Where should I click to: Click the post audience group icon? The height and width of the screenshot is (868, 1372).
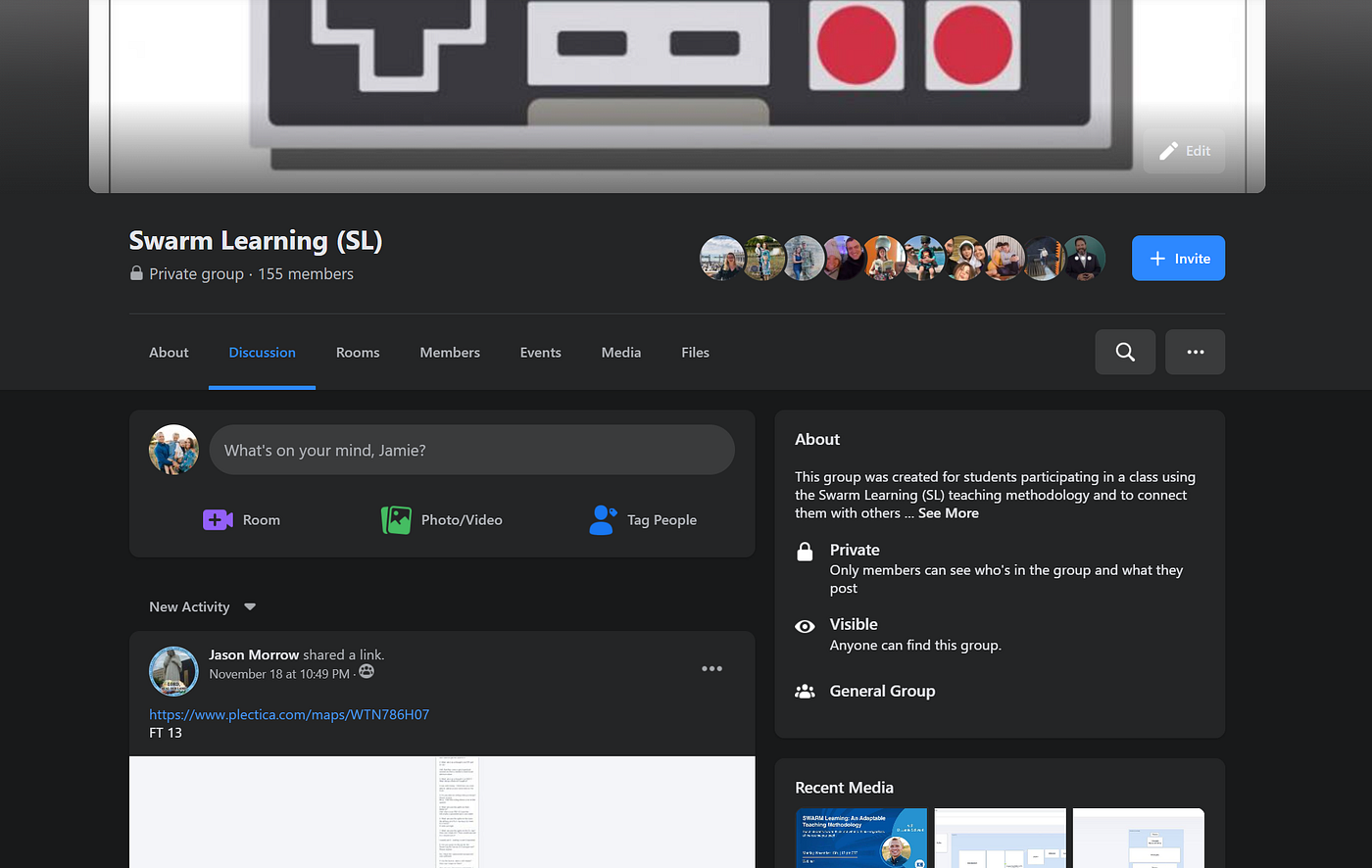367,672
